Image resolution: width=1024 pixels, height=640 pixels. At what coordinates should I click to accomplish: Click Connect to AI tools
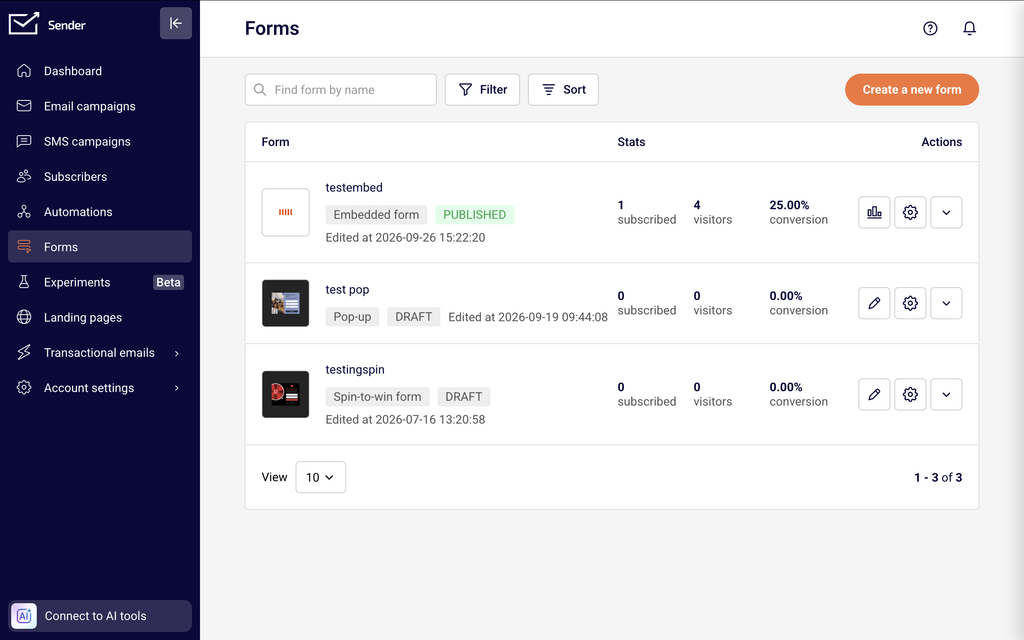click(x=100, y=616)
